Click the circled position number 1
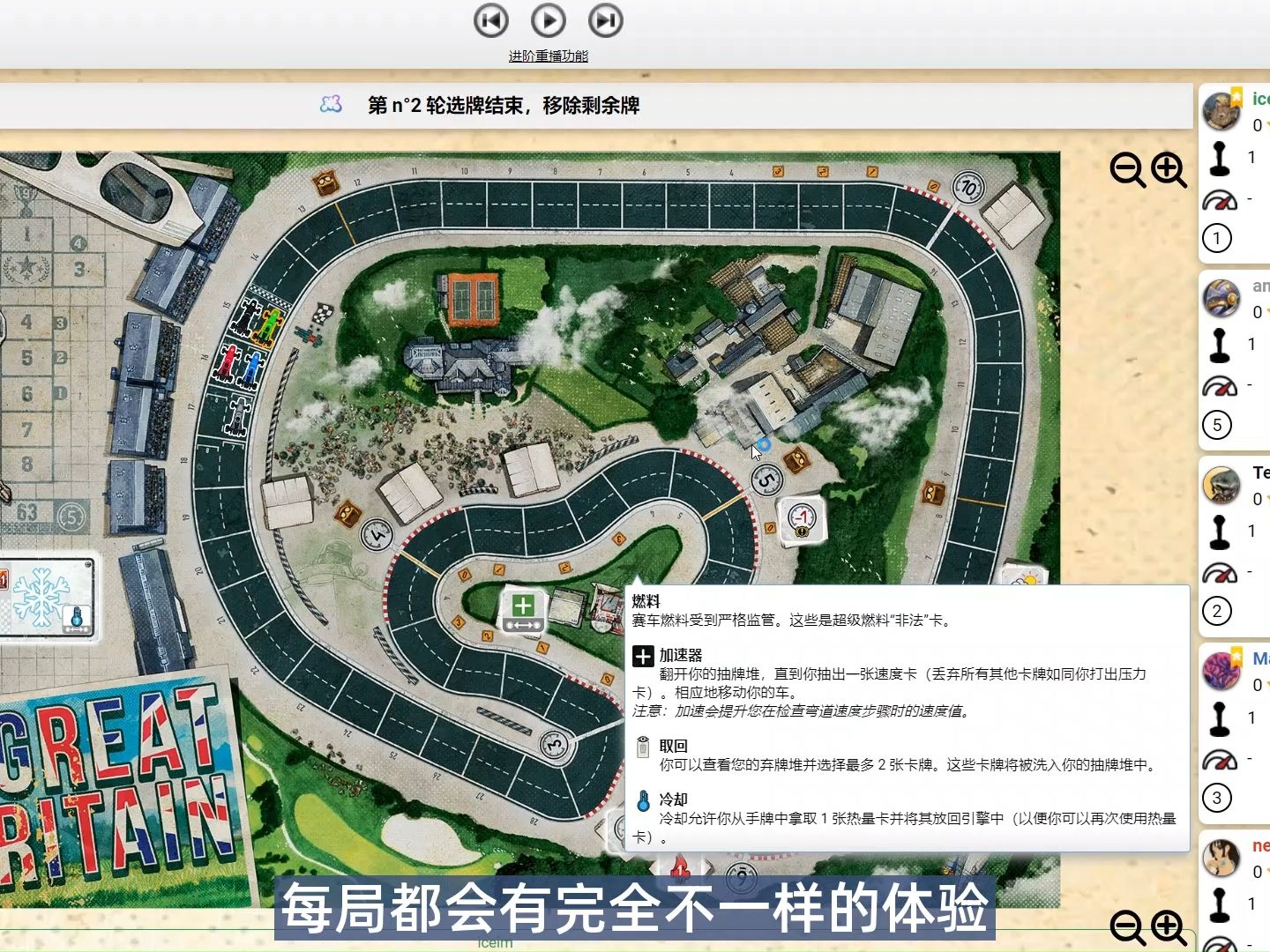This screenshot has width=1270, height=952. [x=1217, y=238]
